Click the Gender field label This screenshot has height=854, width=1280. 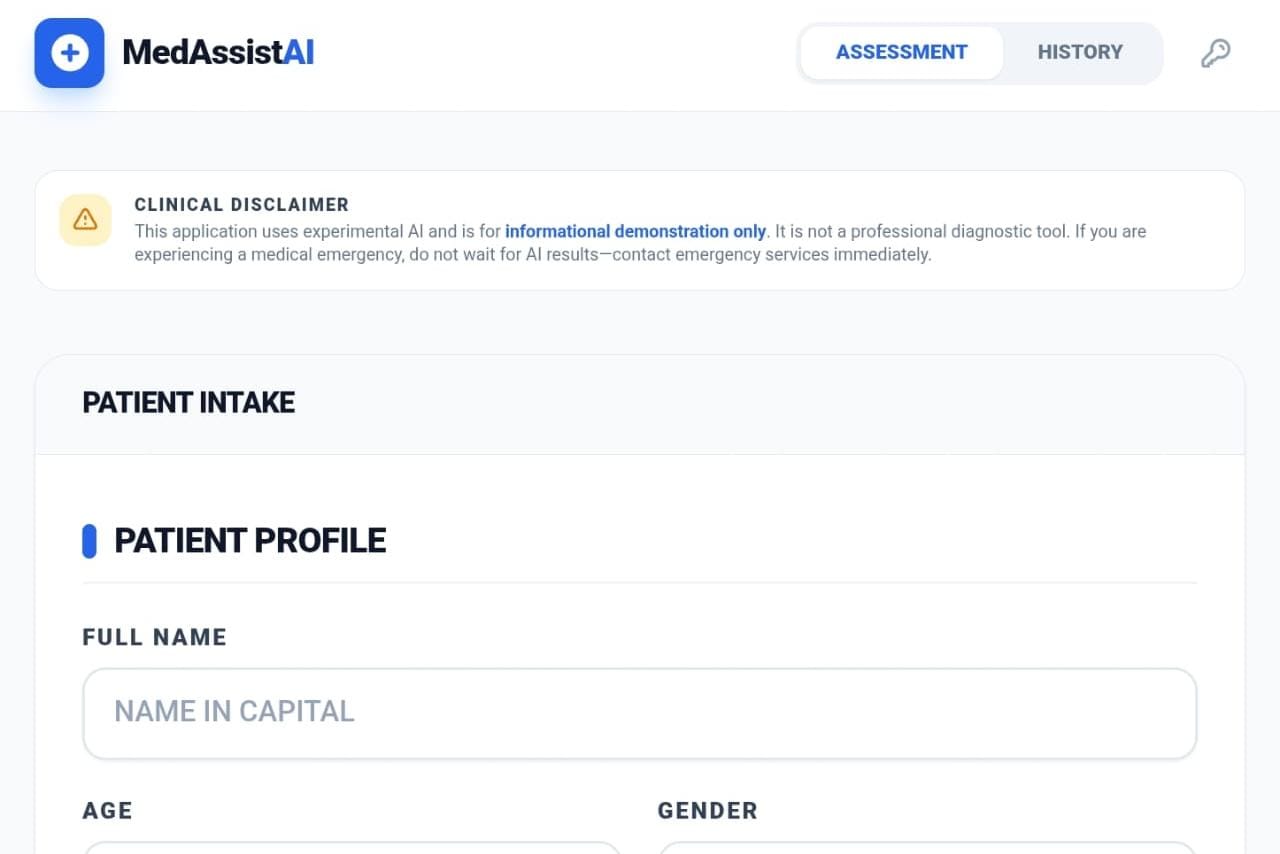click(x=707, y=810)
